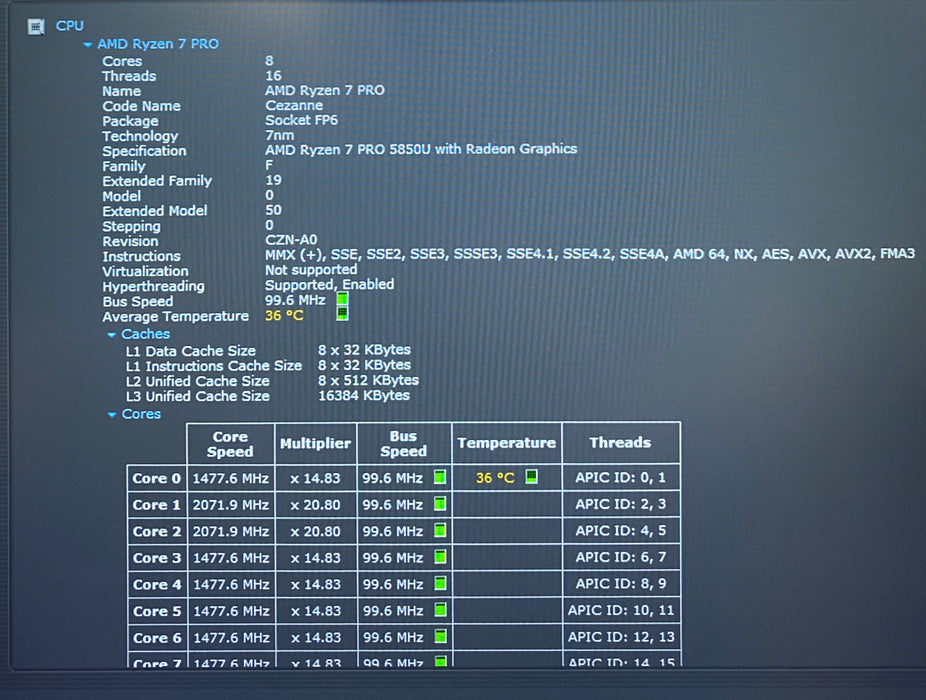926x700 pixels.
Task: Click the Technology value 7nm
Action: point(279,135)
